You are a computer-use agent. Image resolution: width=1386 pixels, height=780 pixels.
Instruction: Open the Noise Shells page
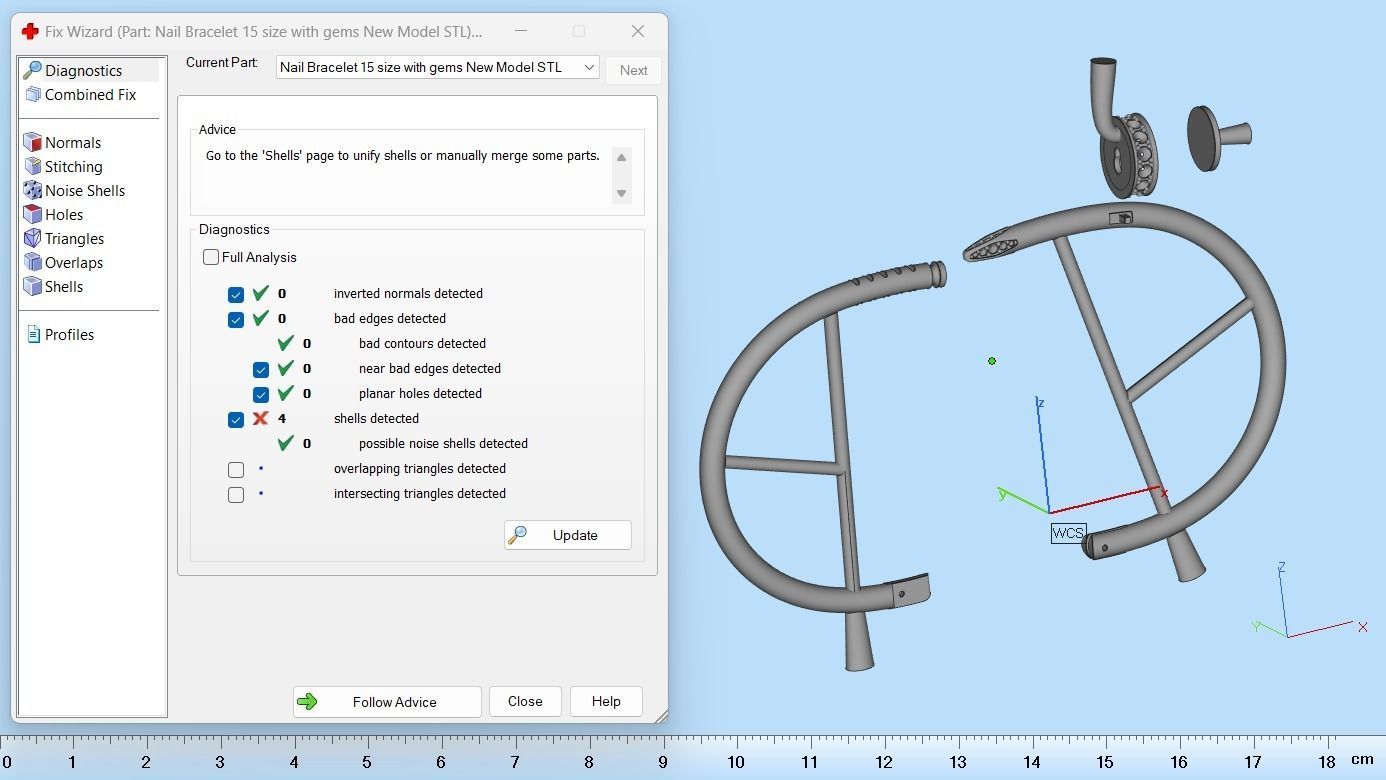tap(84, 191)
